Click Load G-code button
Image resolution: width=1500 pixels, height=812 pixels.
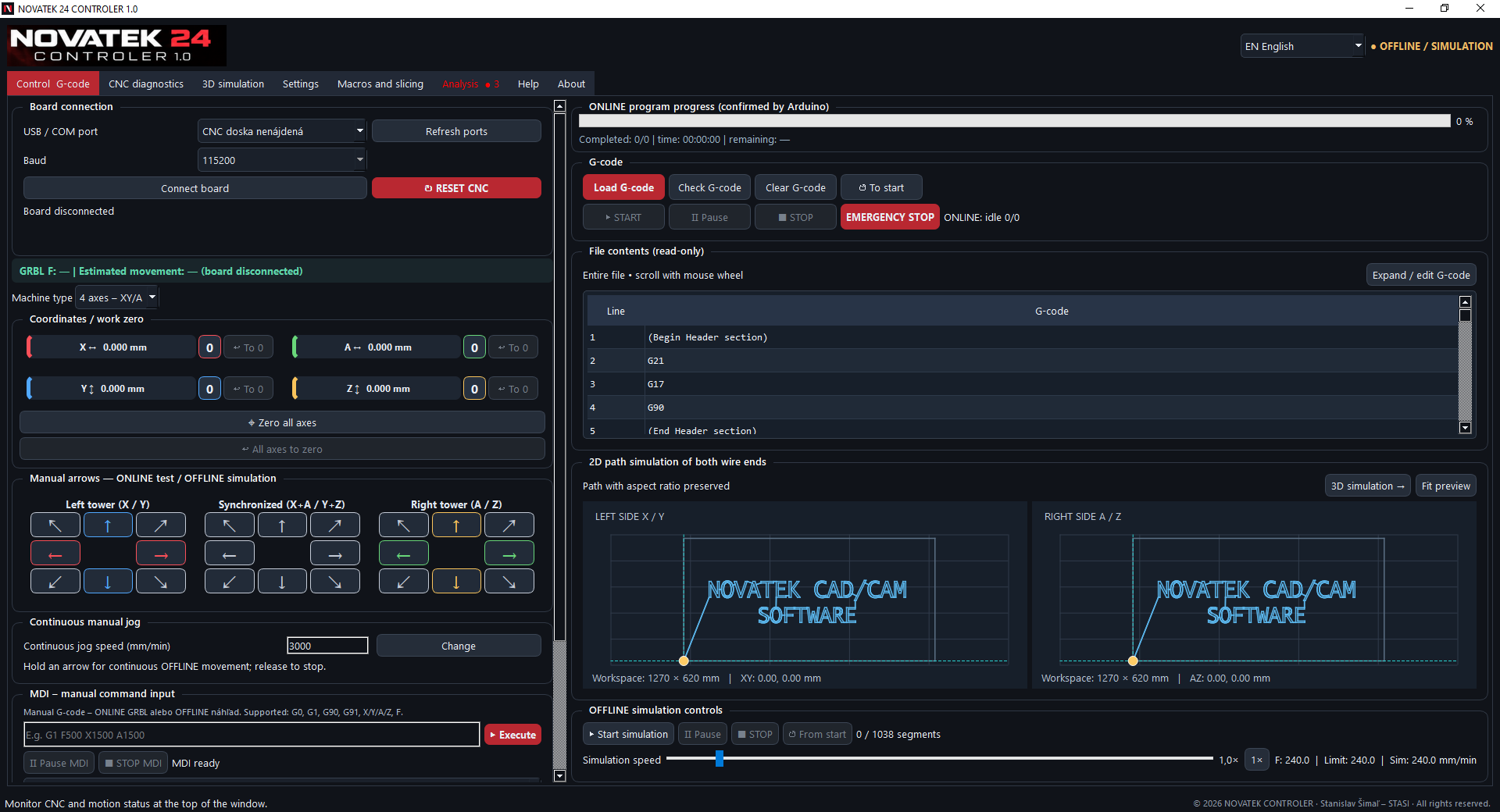[623, 187]
